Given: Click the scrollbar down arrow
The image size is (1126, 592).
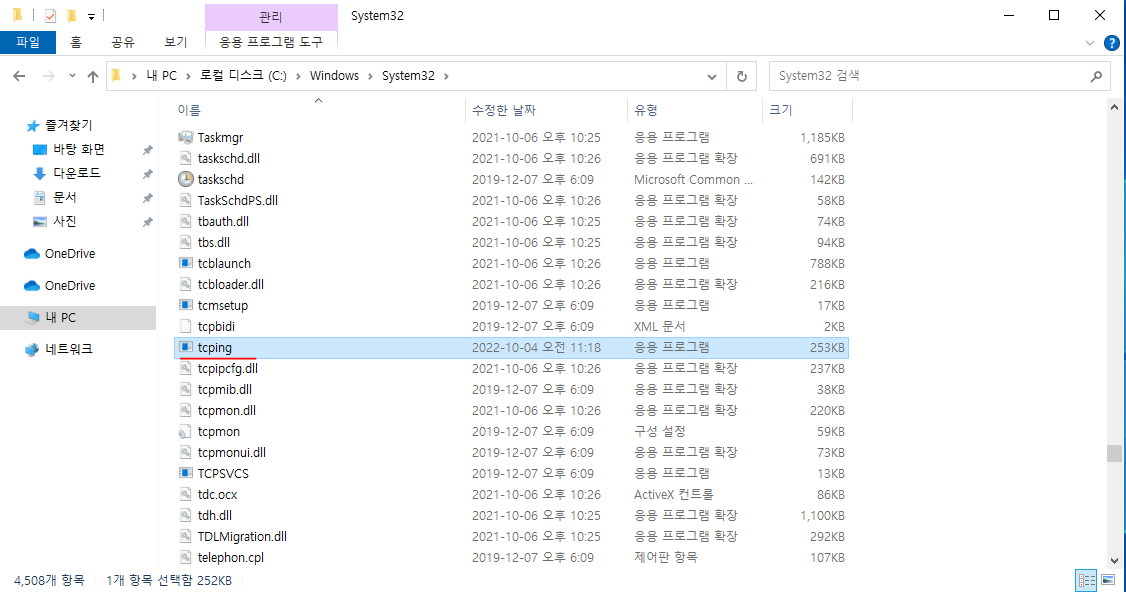Looking at the screenshot, I should click(x=1114, y=561).
